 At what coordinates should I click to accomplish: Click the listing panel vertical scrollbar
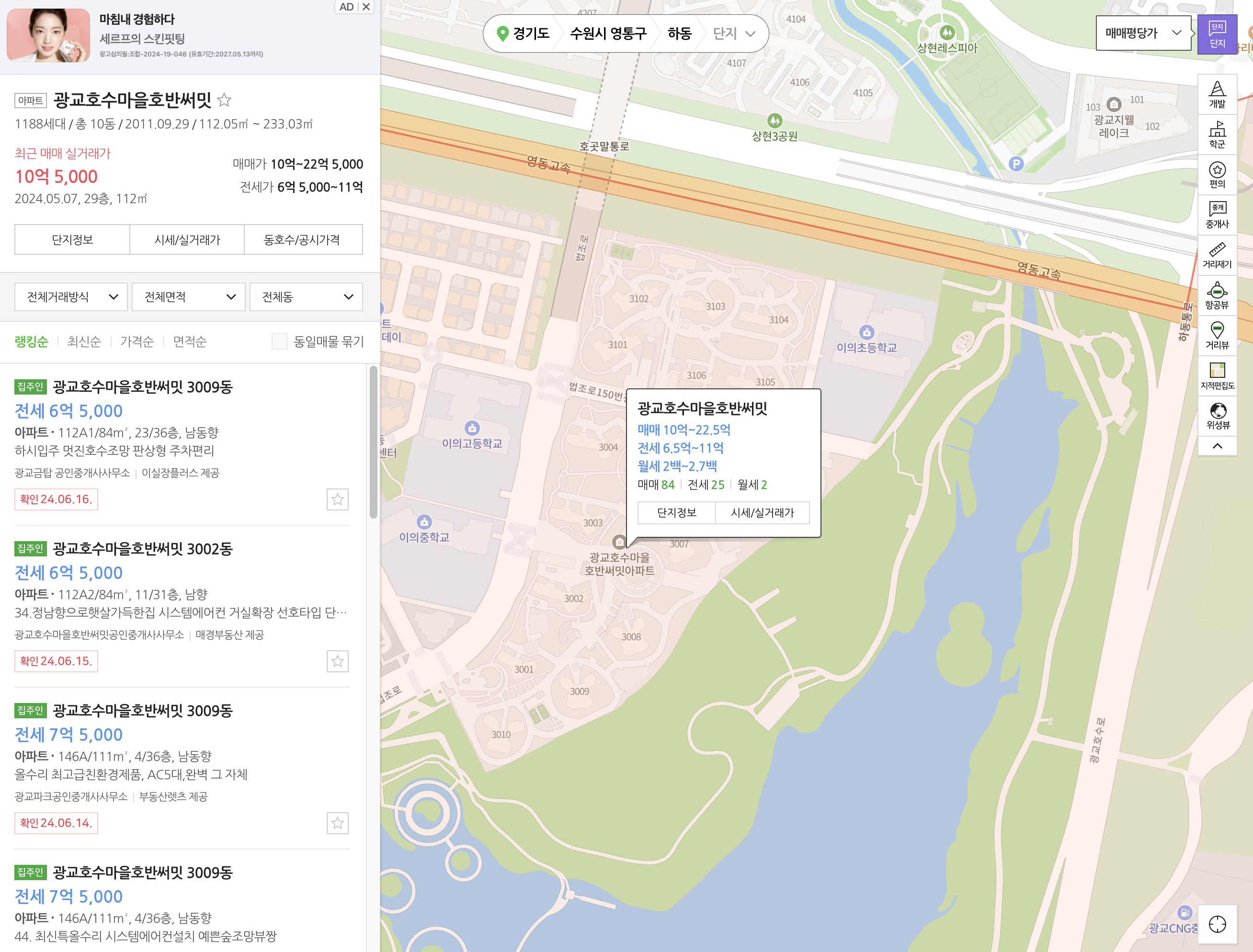coord(374,442)
